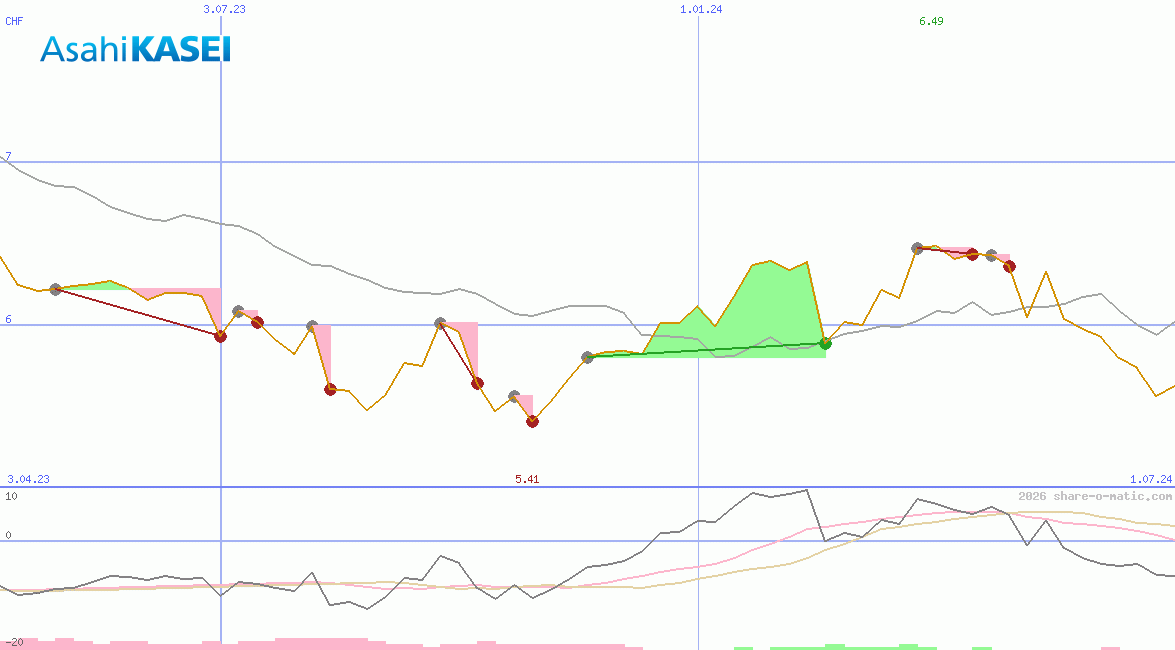
Task: Click the red 5.41 low price label
Action: pyautogui.click(x=527, y=479)
